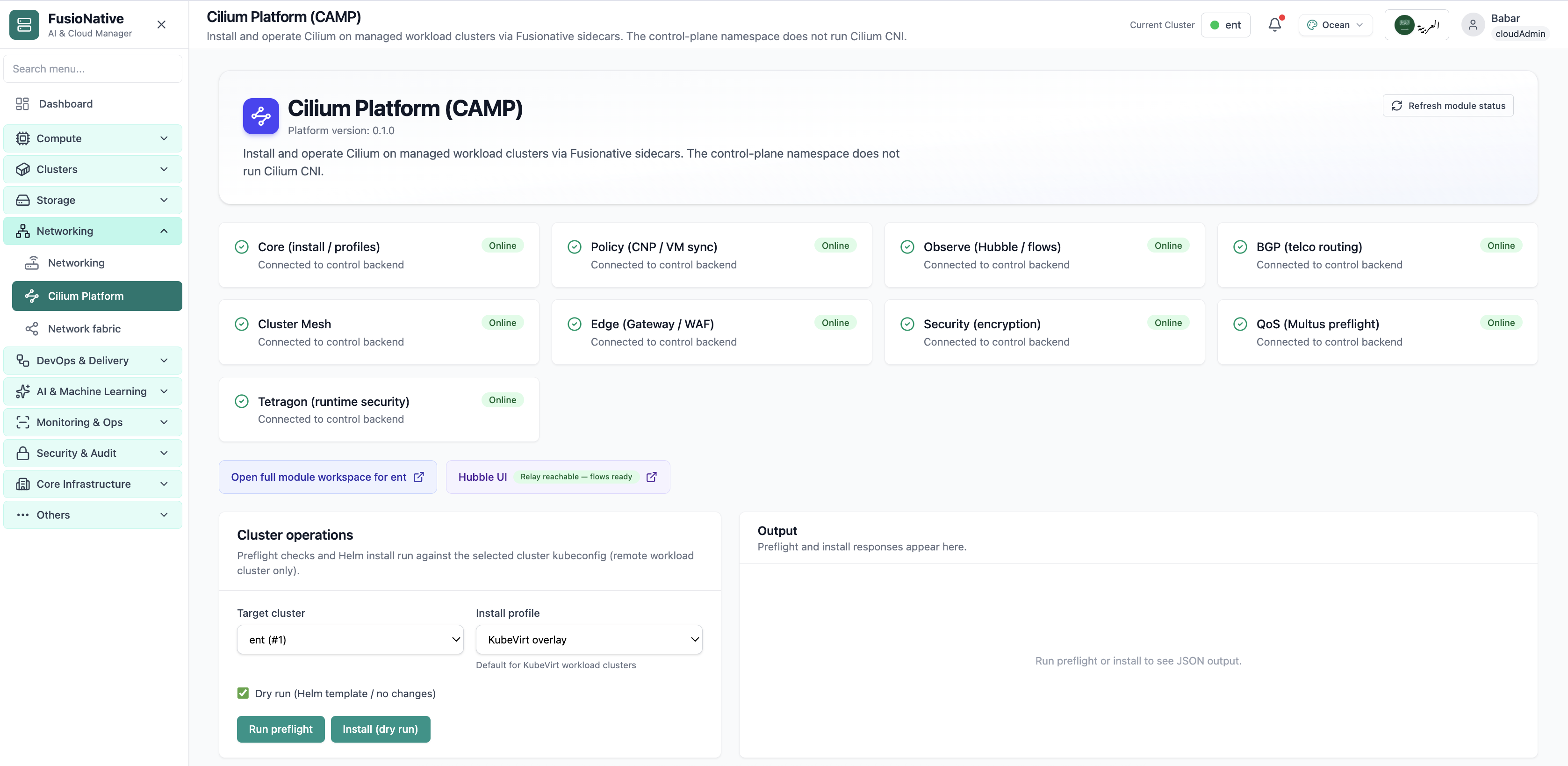Click external link icon beside Open full module workspace
This screenshot has height=766, width=1568.
coord(419,477)
